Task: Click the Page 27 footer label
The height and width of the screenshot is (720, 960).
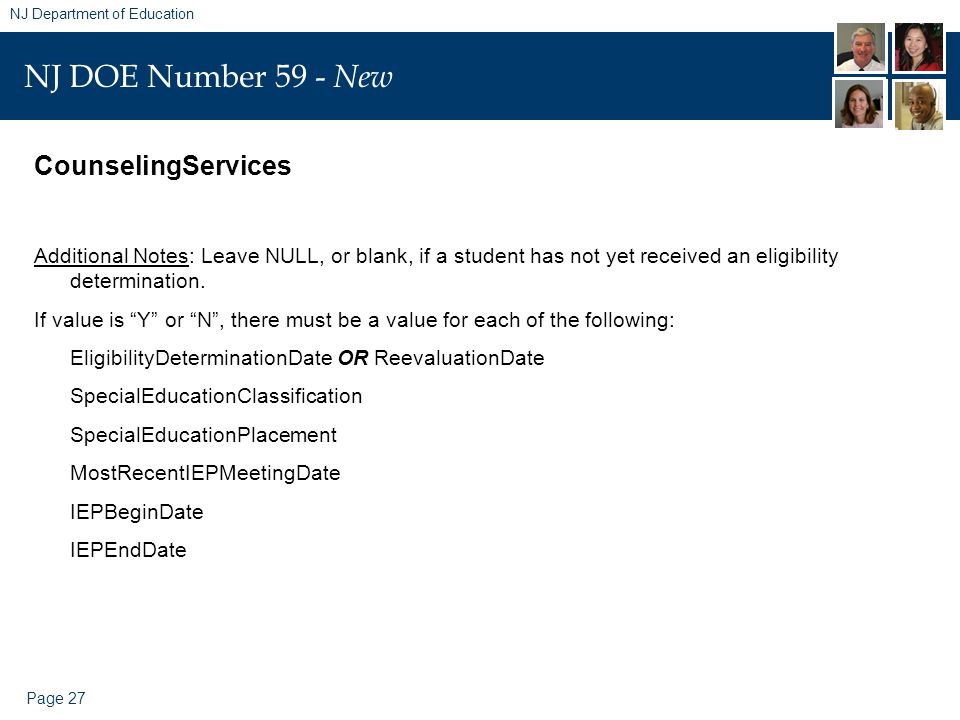Action: pos(56,699)
